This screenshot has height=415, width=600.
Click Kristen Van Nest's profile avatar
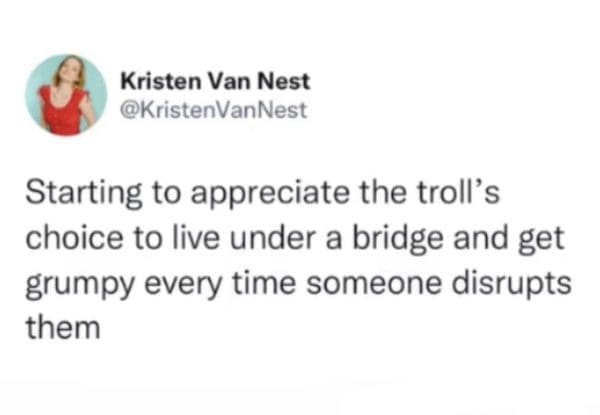(x=65, y=94)
